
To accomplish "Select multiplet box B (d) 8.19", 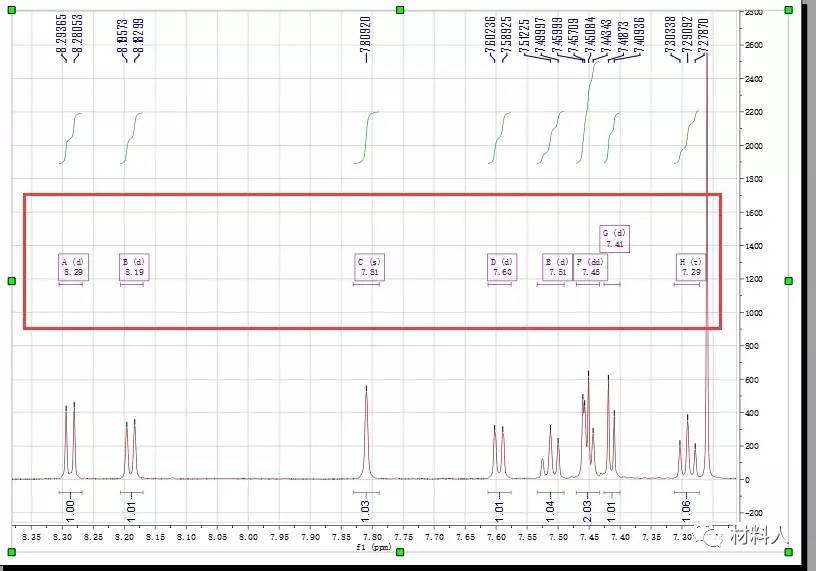I will [134, 267].
